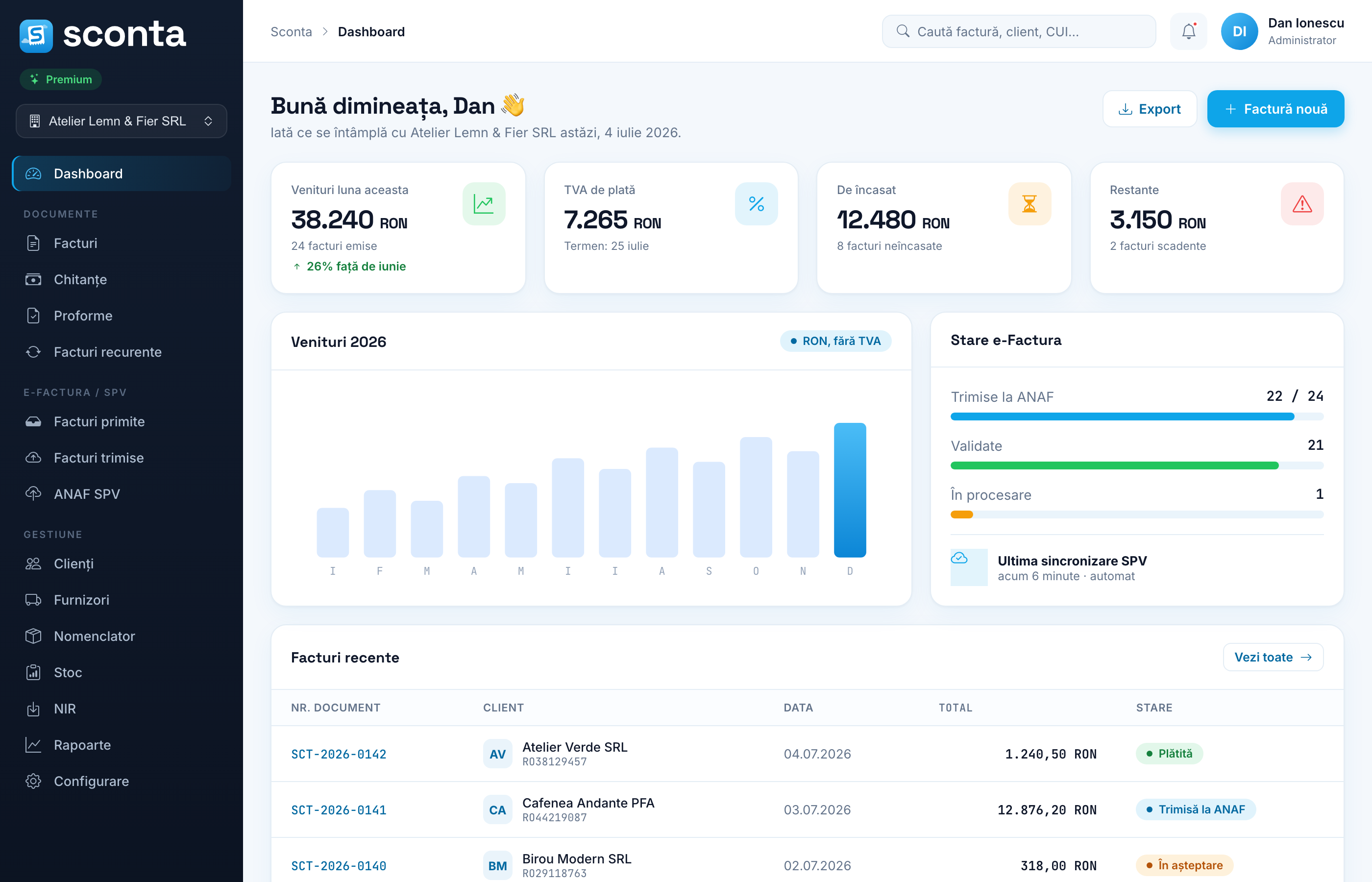Click the ANAF SPV cloud icon
The width and height of the screenshot is (1372, 882).
tap(33, 494)
